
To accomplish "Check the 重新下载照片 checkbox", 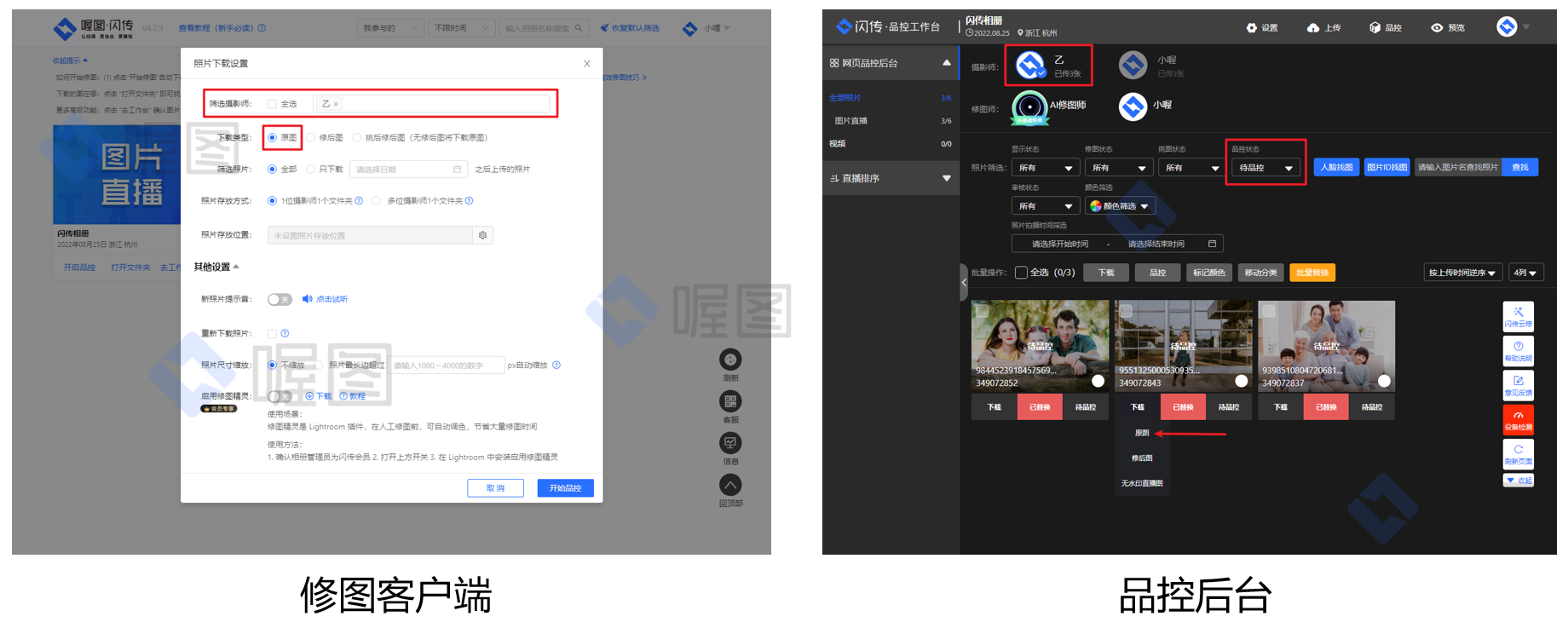I will point(272,333).
